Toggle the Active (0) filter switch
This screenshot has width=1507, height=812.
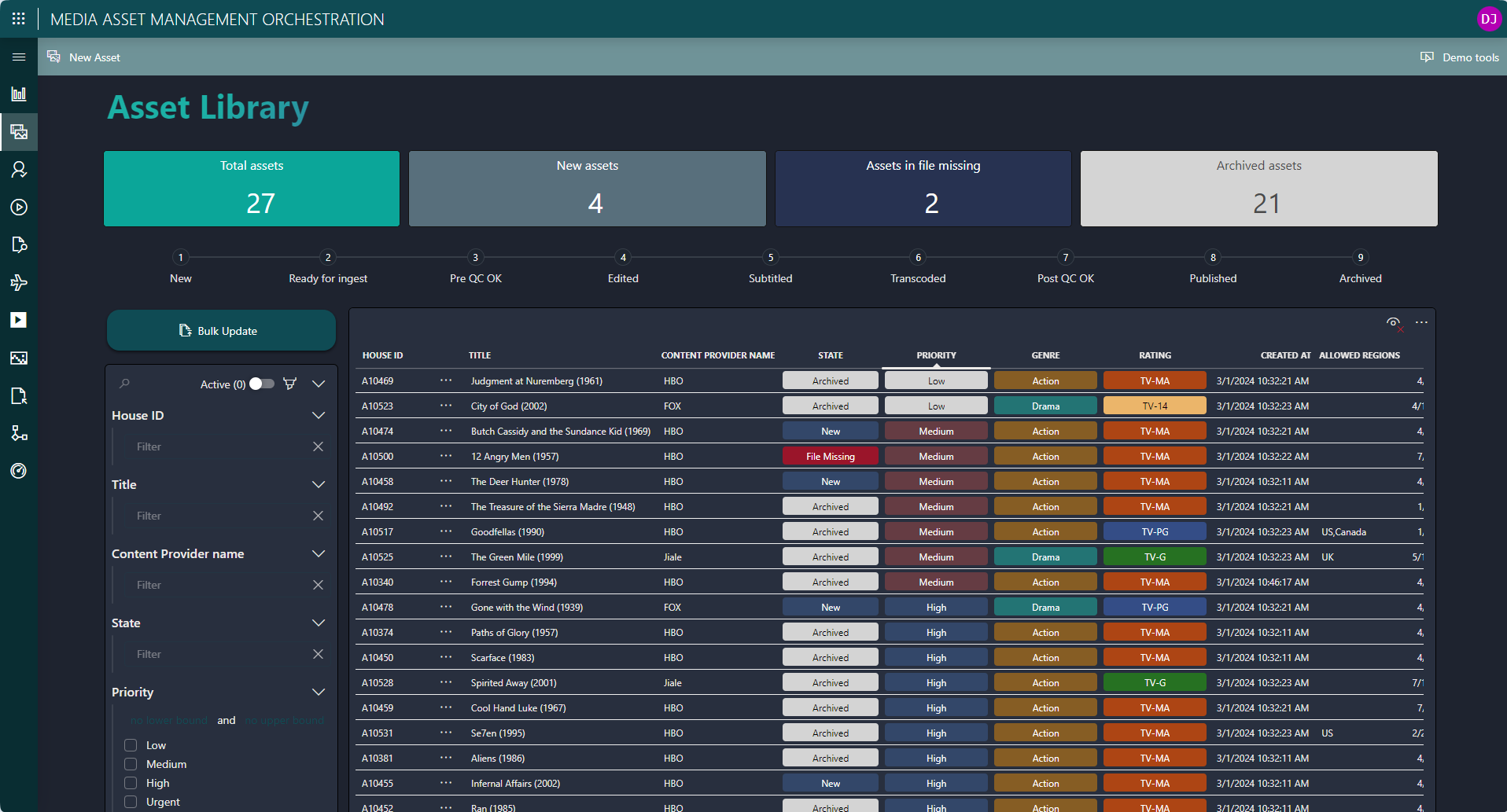[262, 384]
